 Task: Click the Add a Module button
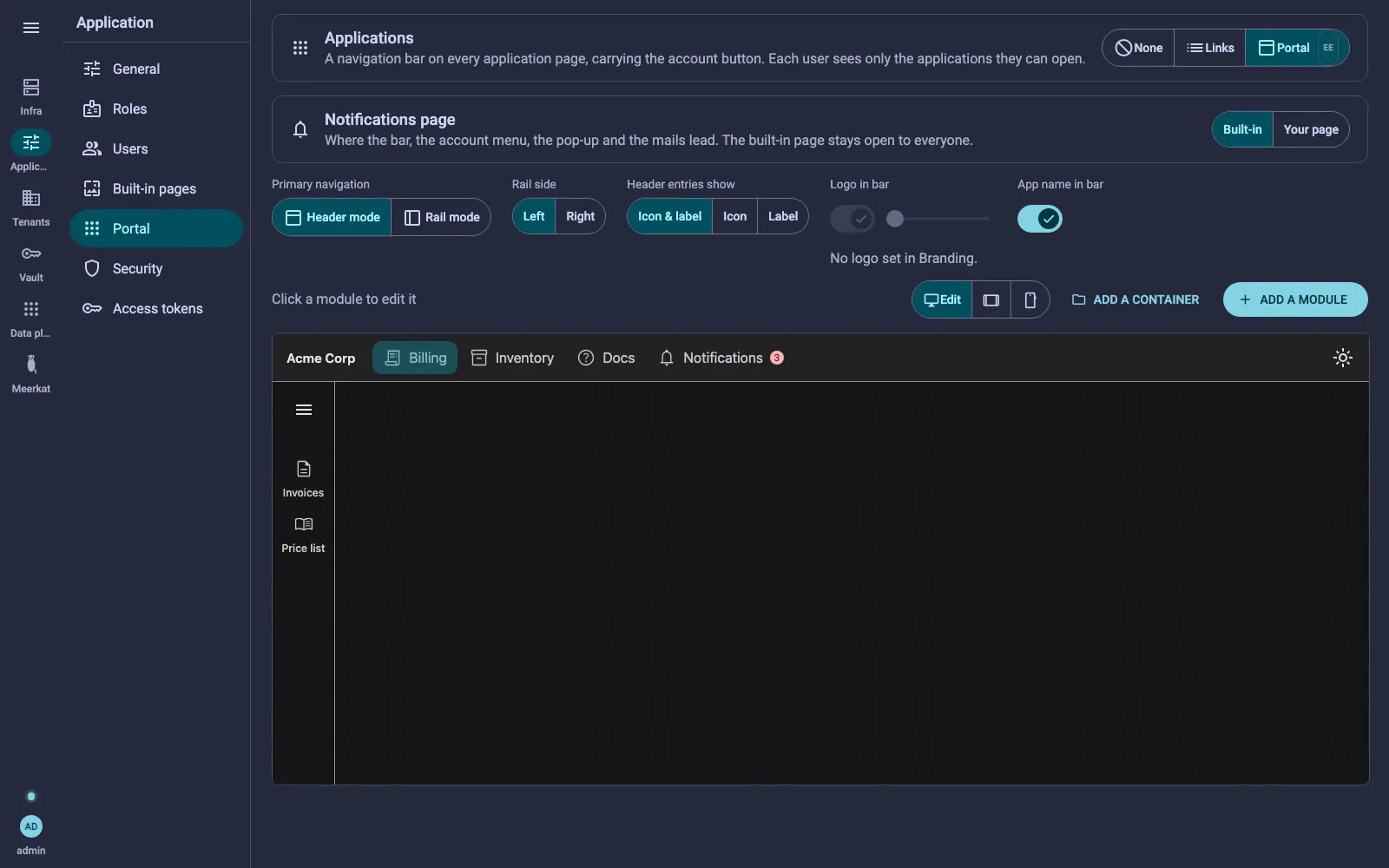1295,299
